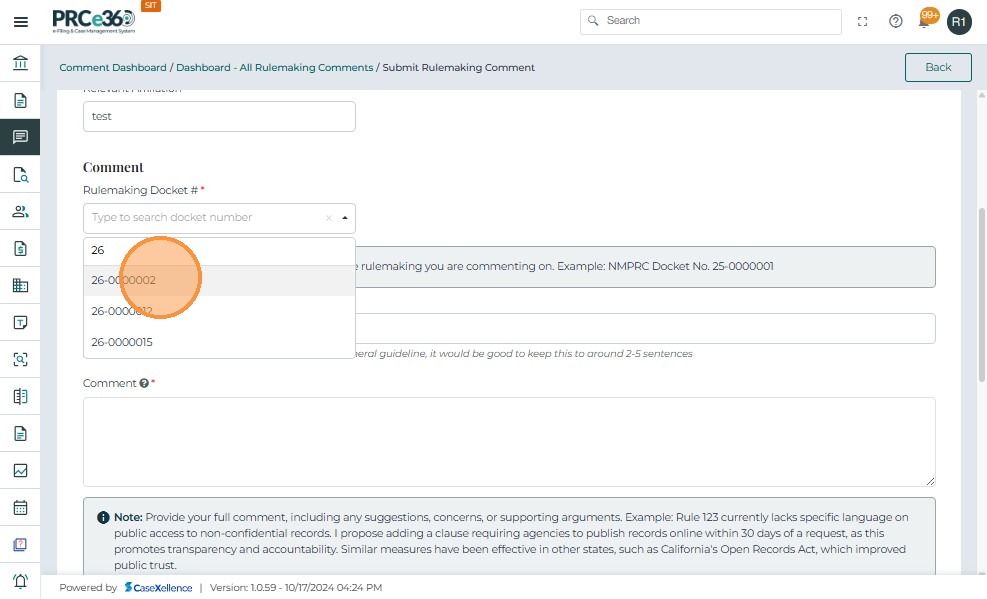The height and width of the screenshot is (599, 987).
Task: Click the Back button
Action: [938, 67]
